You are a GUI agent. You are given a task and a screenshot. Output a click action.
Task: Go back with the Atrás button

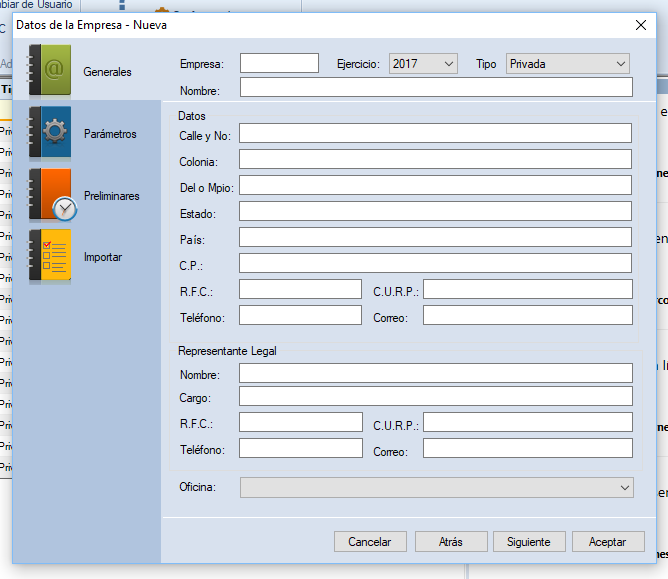click(x=450, y=542)
